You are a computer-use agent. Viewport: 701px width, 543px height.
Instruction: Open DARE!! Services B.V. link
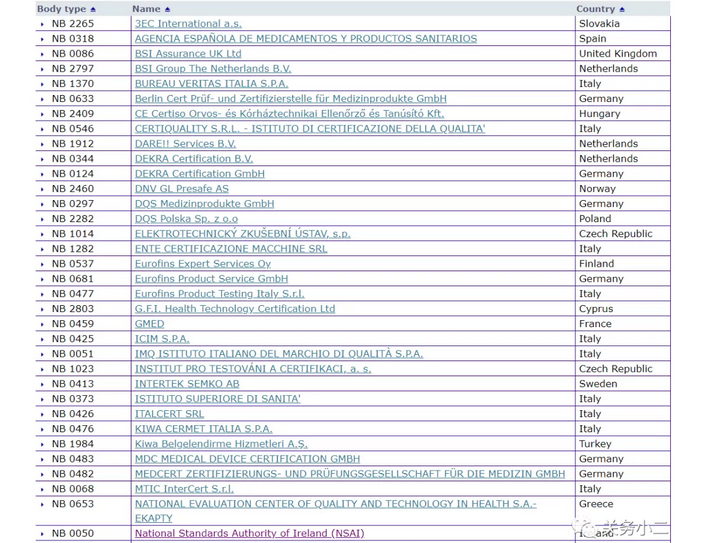186,144
